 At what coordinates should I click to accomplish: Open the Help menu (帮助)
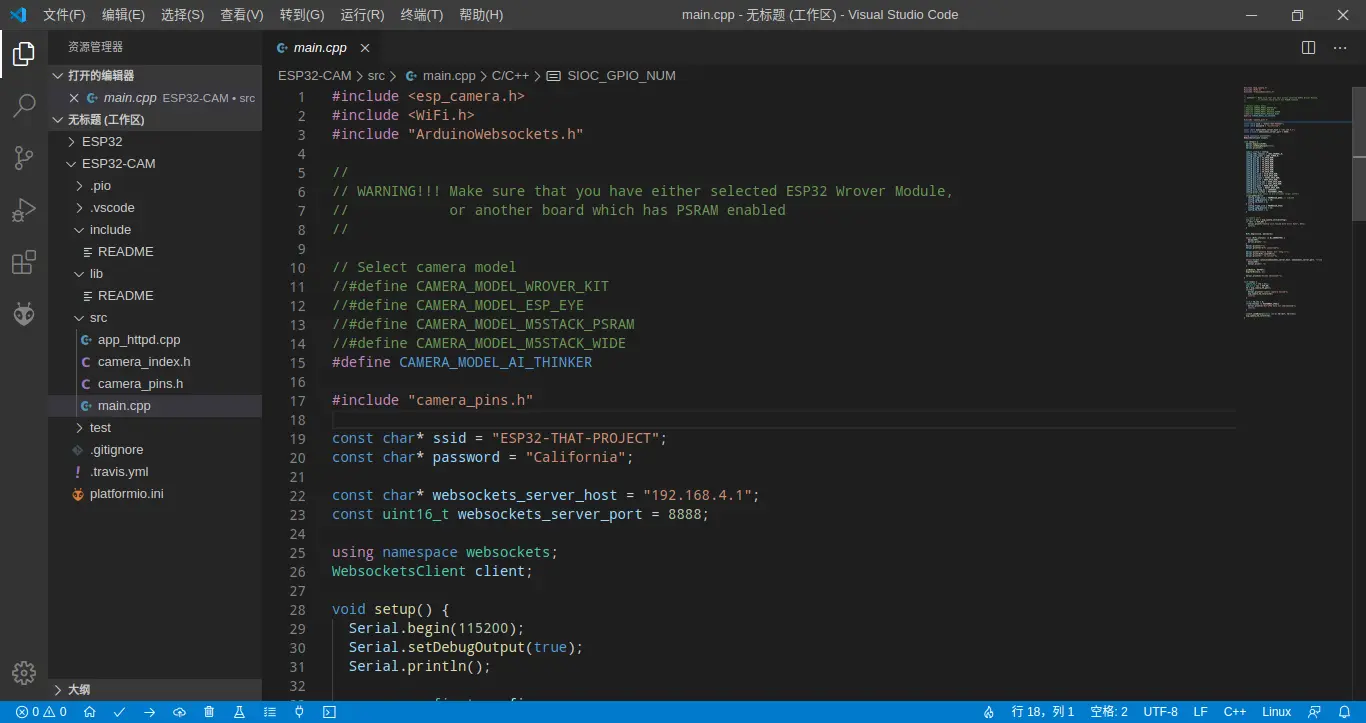tap(481, 15)
